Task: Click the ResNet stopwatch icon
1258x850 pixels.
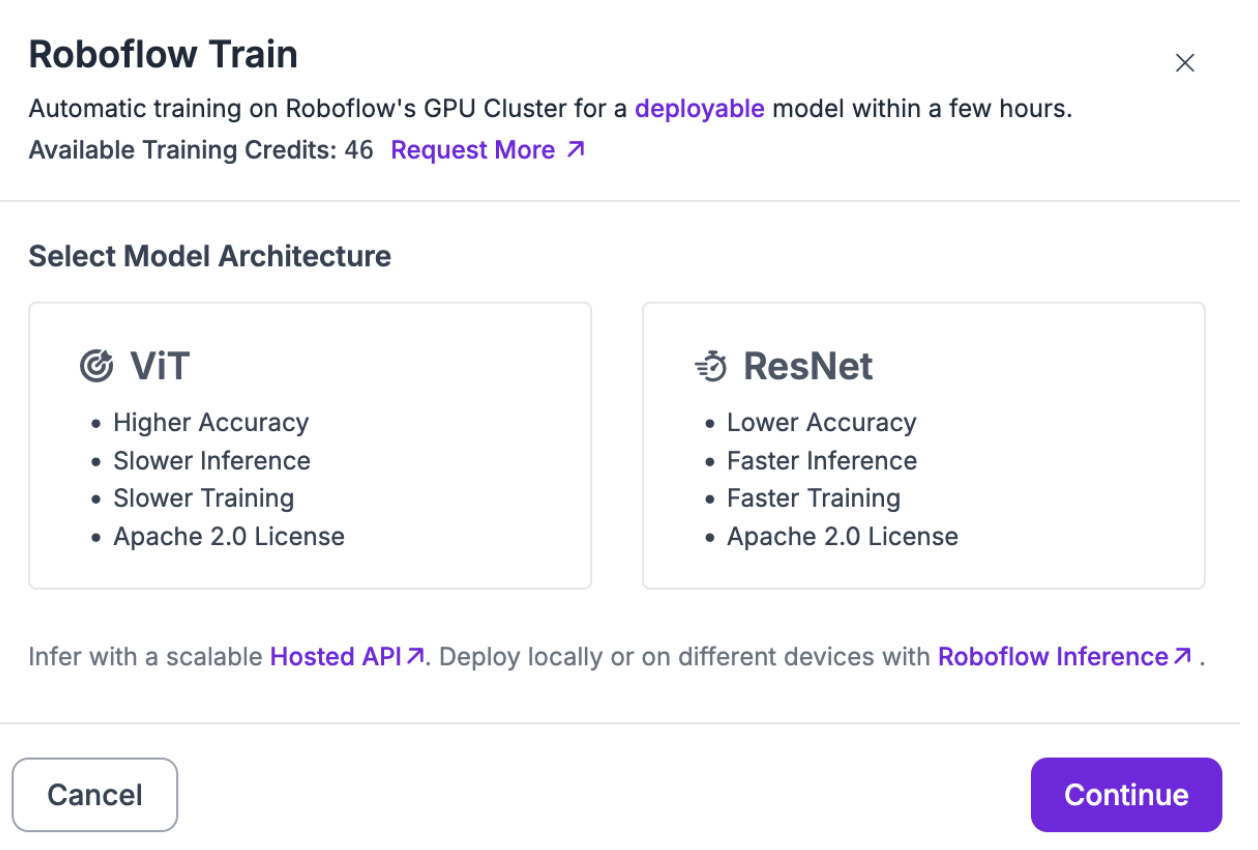Action: (x=711, y=366)
